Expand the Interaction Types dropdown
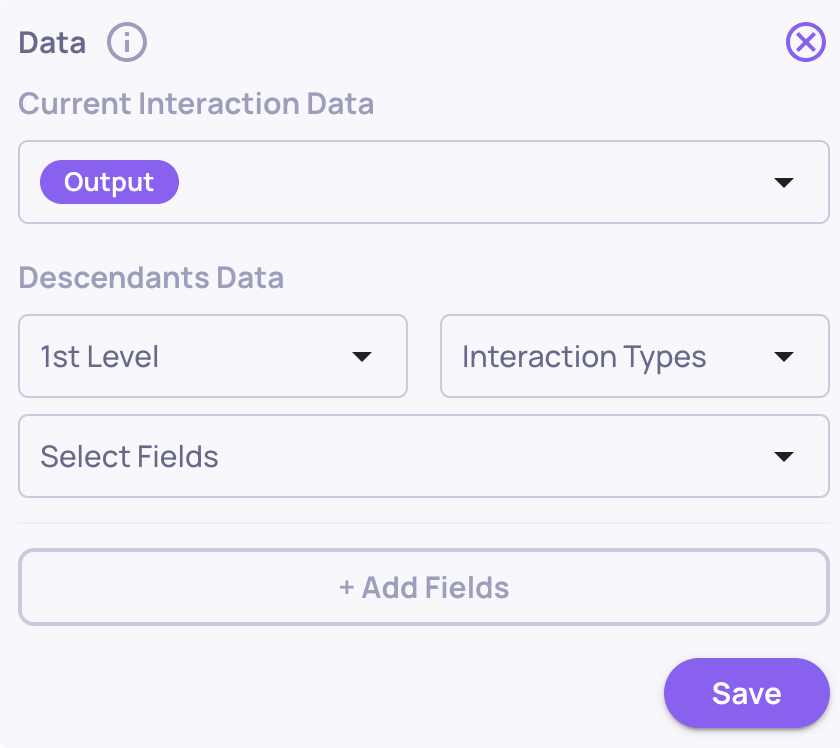The image size is (840, 748). pyautogui.click(x=634, y=357)
